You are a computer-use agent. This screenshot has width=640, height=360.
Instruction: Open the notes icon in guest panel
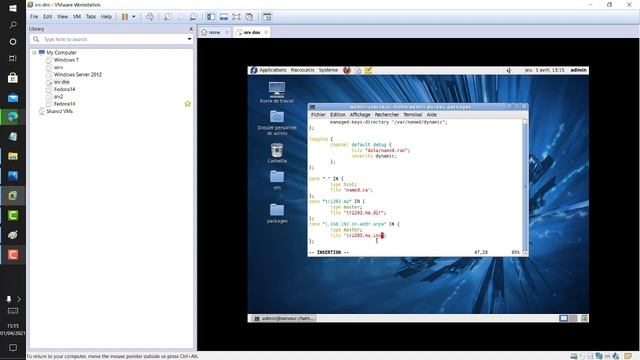tap(369, 70)
